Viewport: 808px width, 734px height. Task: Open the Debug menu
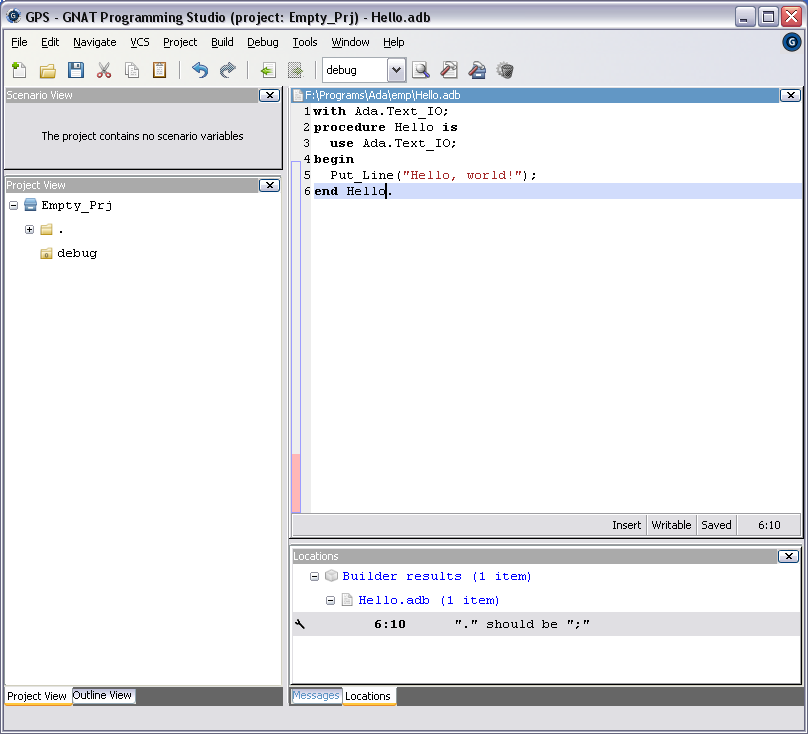pos(263,42)
